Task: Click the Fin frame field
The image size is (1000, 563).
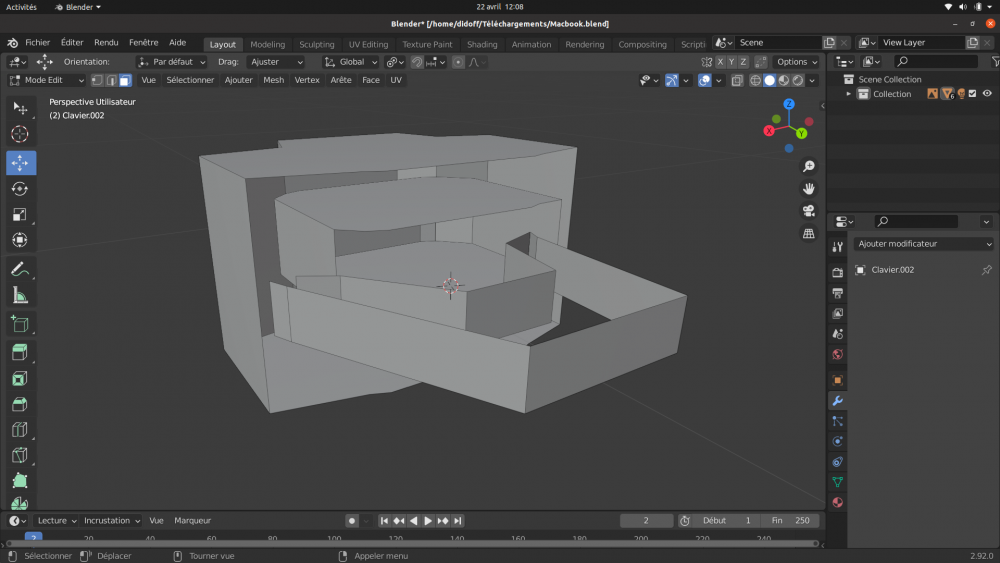Action: click(790, 521)
